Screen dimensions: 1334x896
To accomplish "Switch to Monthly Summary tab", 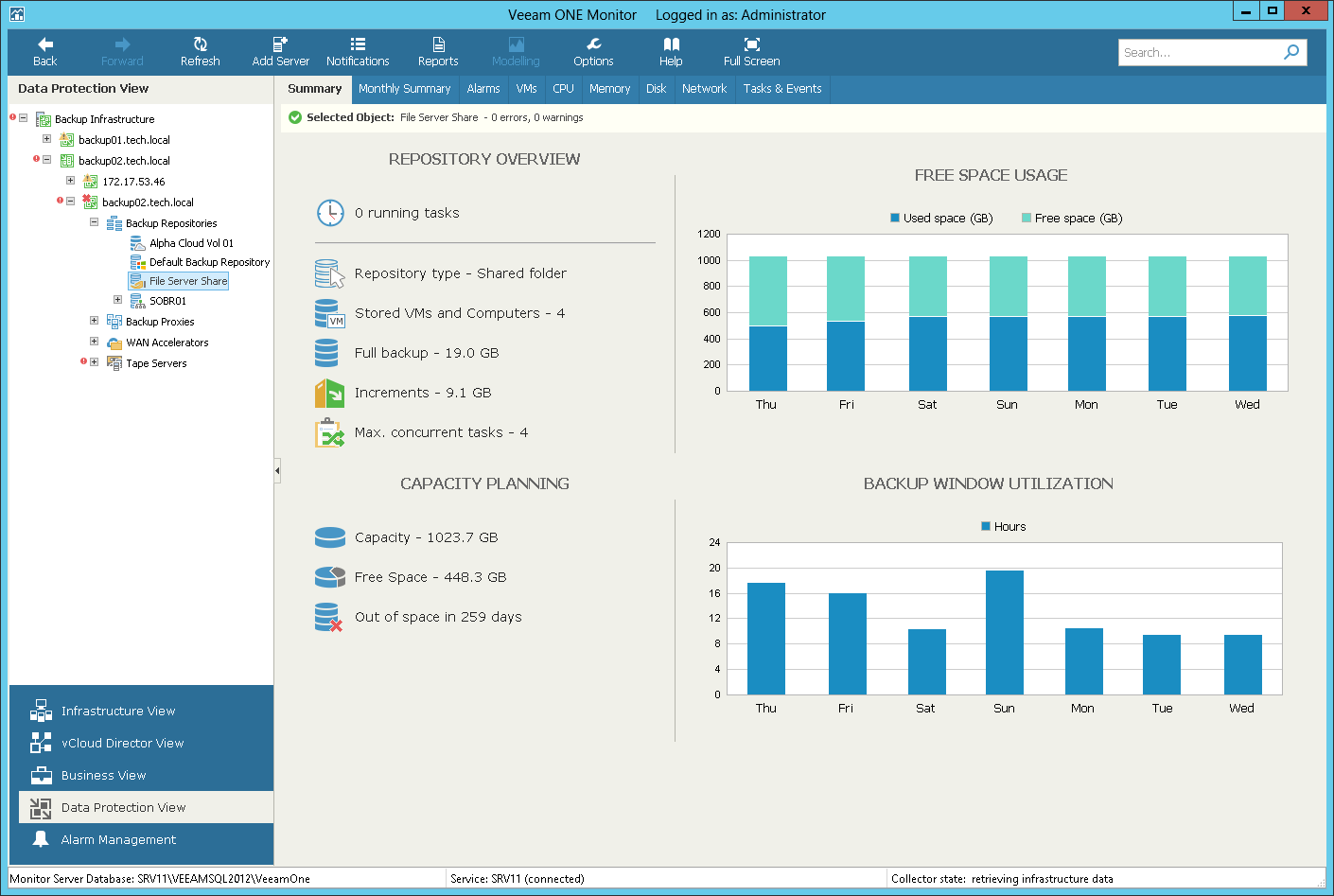I will click(x=404, y=89).
